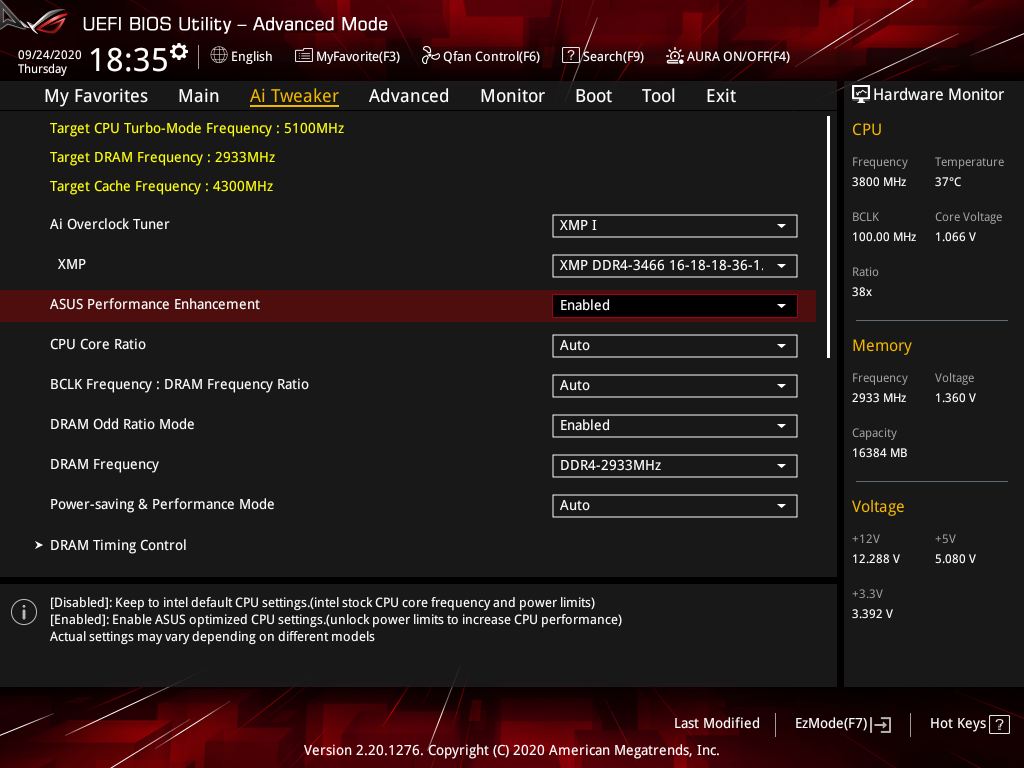Screen dimensions: 1024x768
Task: Select the DRAM Frequency label
Action: (104, 464)
